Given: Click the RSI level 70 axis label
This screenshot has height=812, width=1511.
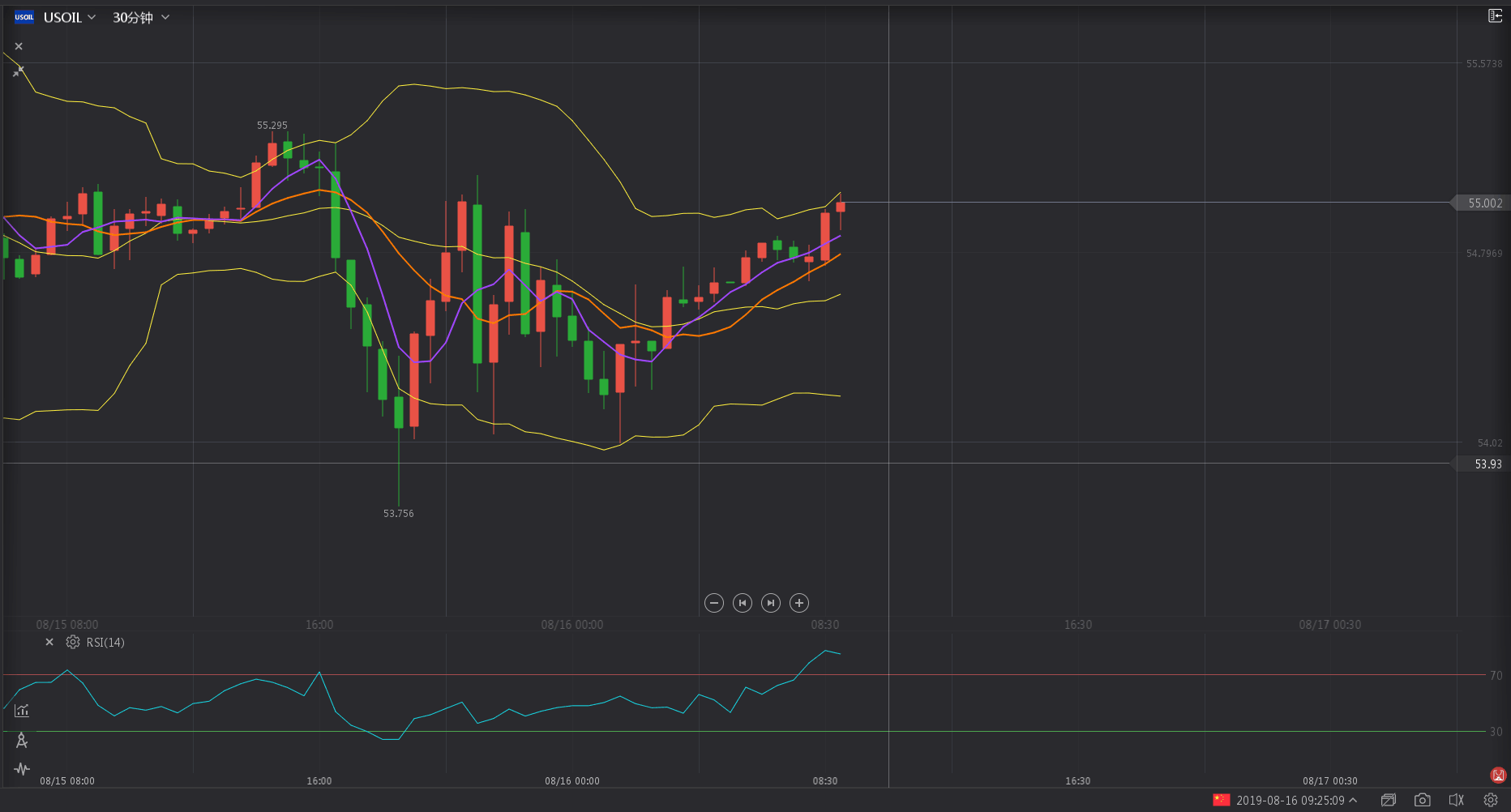Looking at the screenshot, I should pos(1496,675).
